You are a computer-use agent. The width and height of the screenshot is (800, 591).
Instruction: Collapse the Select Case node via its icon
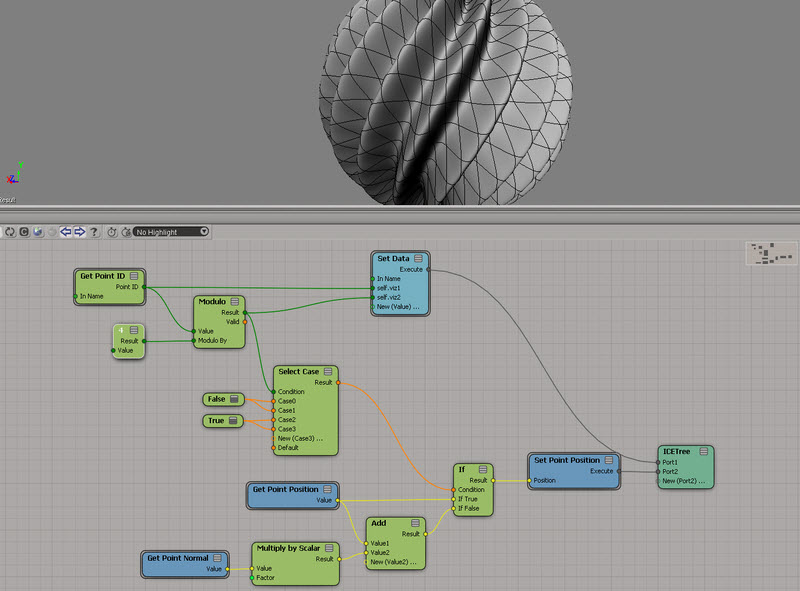point(327,372)
